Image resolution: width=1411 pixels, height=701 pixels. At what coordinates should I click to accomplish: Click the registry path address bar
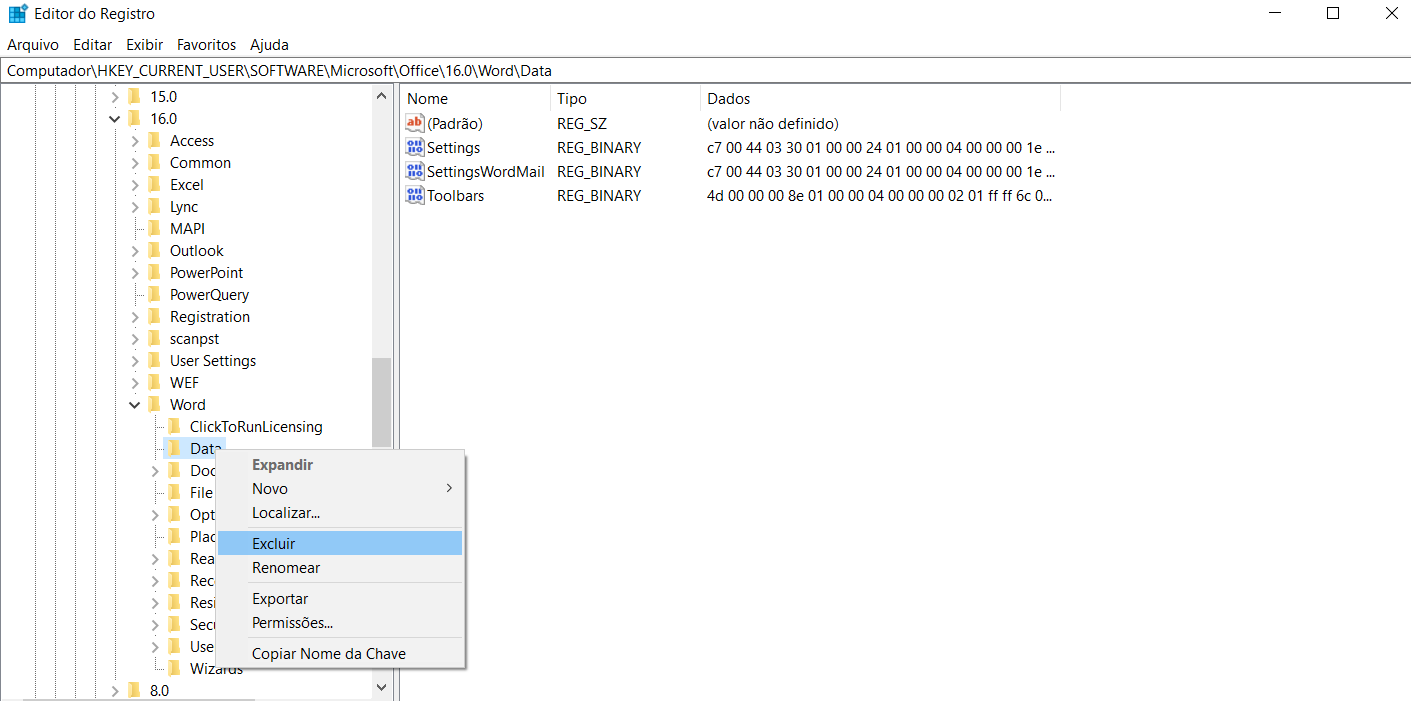[x=705, y=71]
